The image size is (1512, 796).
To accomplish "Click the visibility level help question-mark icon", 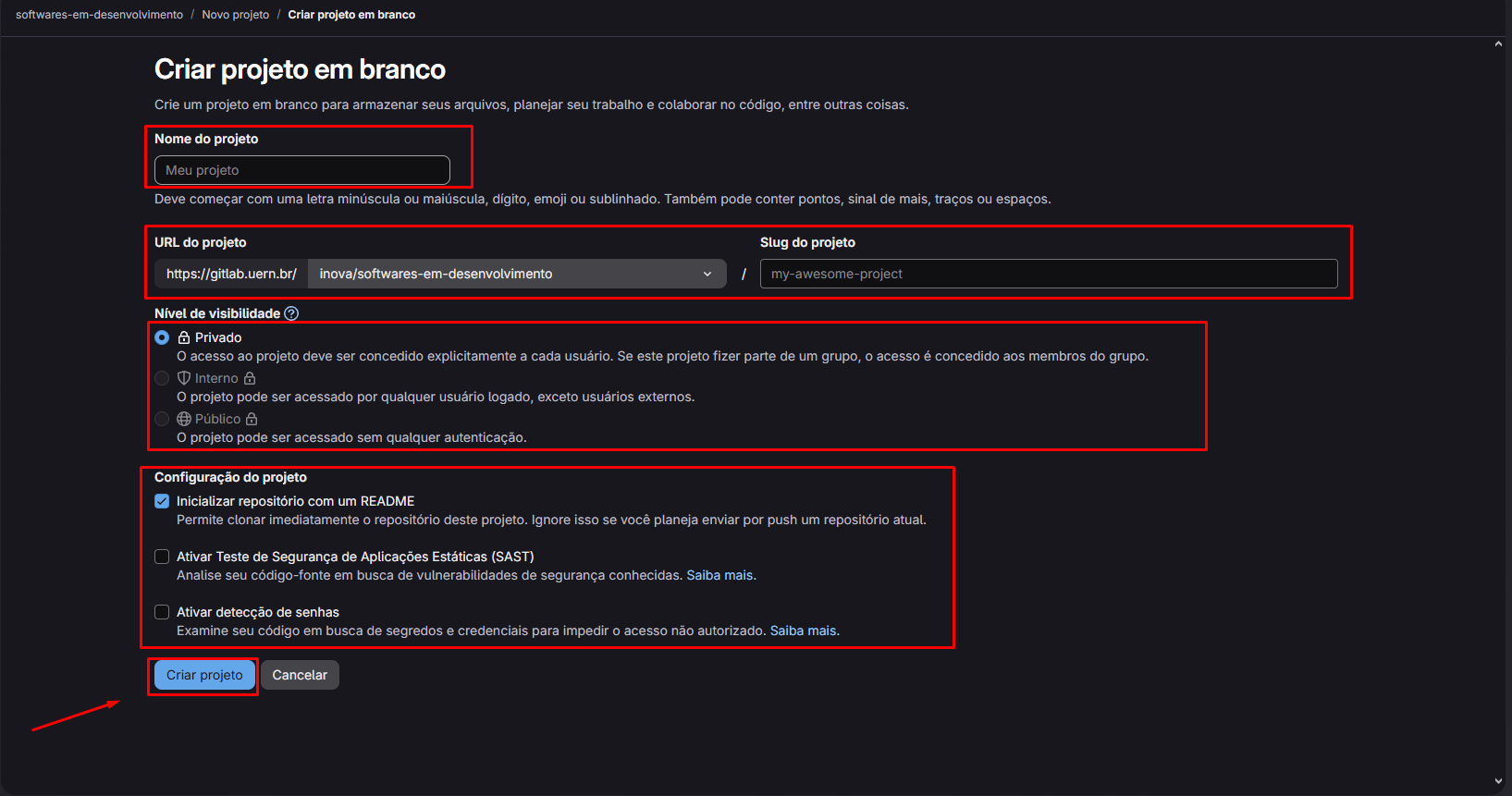I will (x=291, y=313).
